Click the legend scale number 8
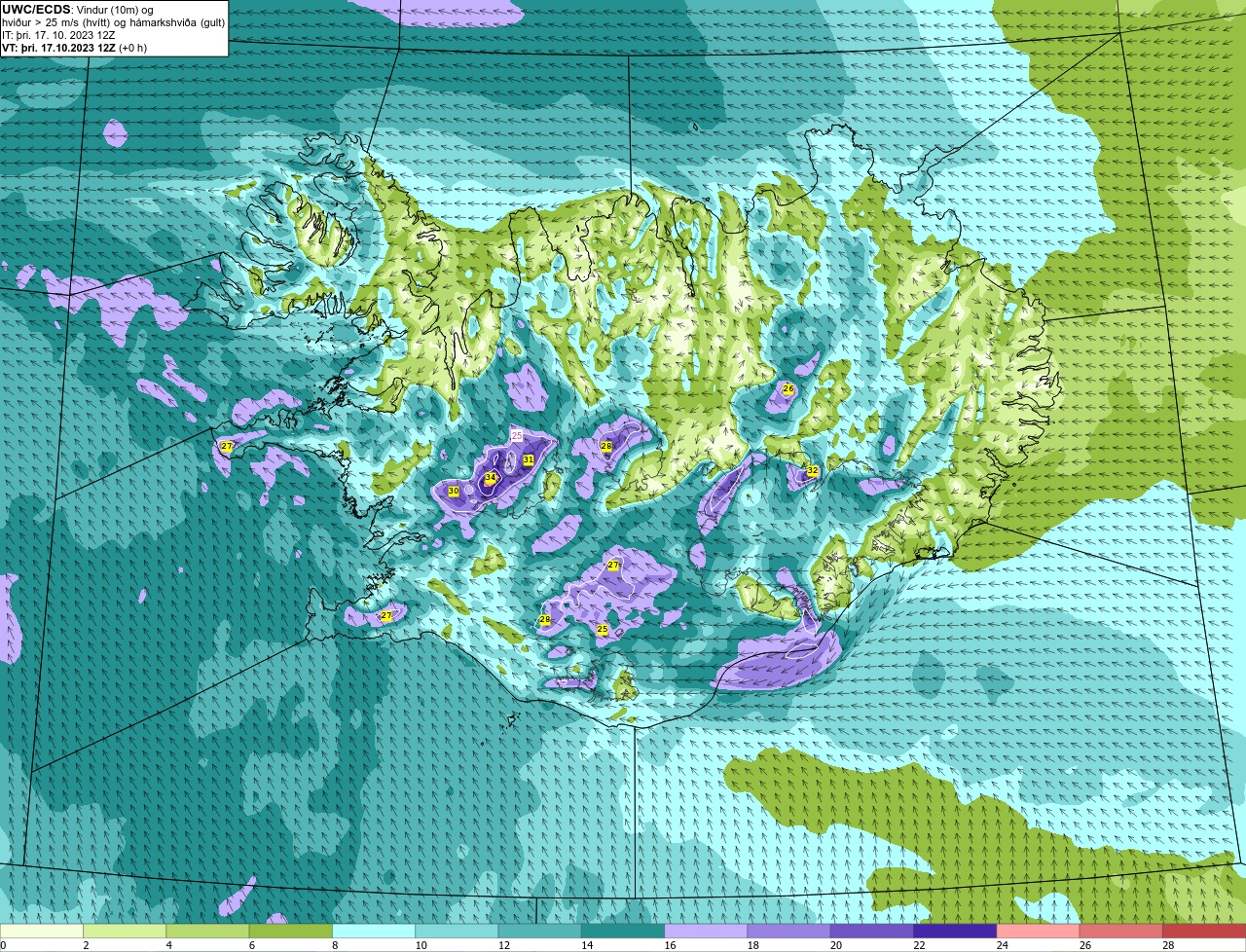1246x952 pixels. click(335, 945)
